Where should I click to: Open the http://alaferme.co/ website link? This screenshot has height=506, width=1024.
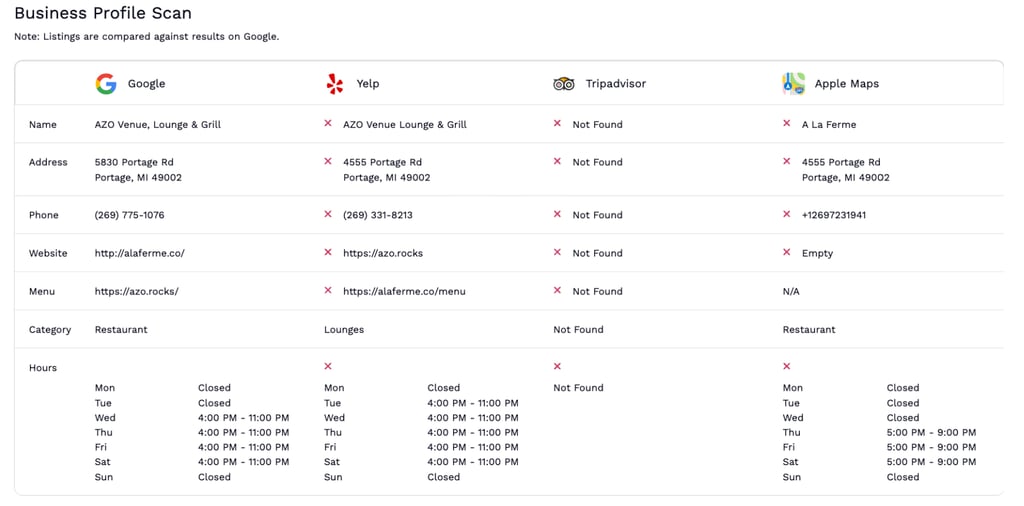click(140, 253)
